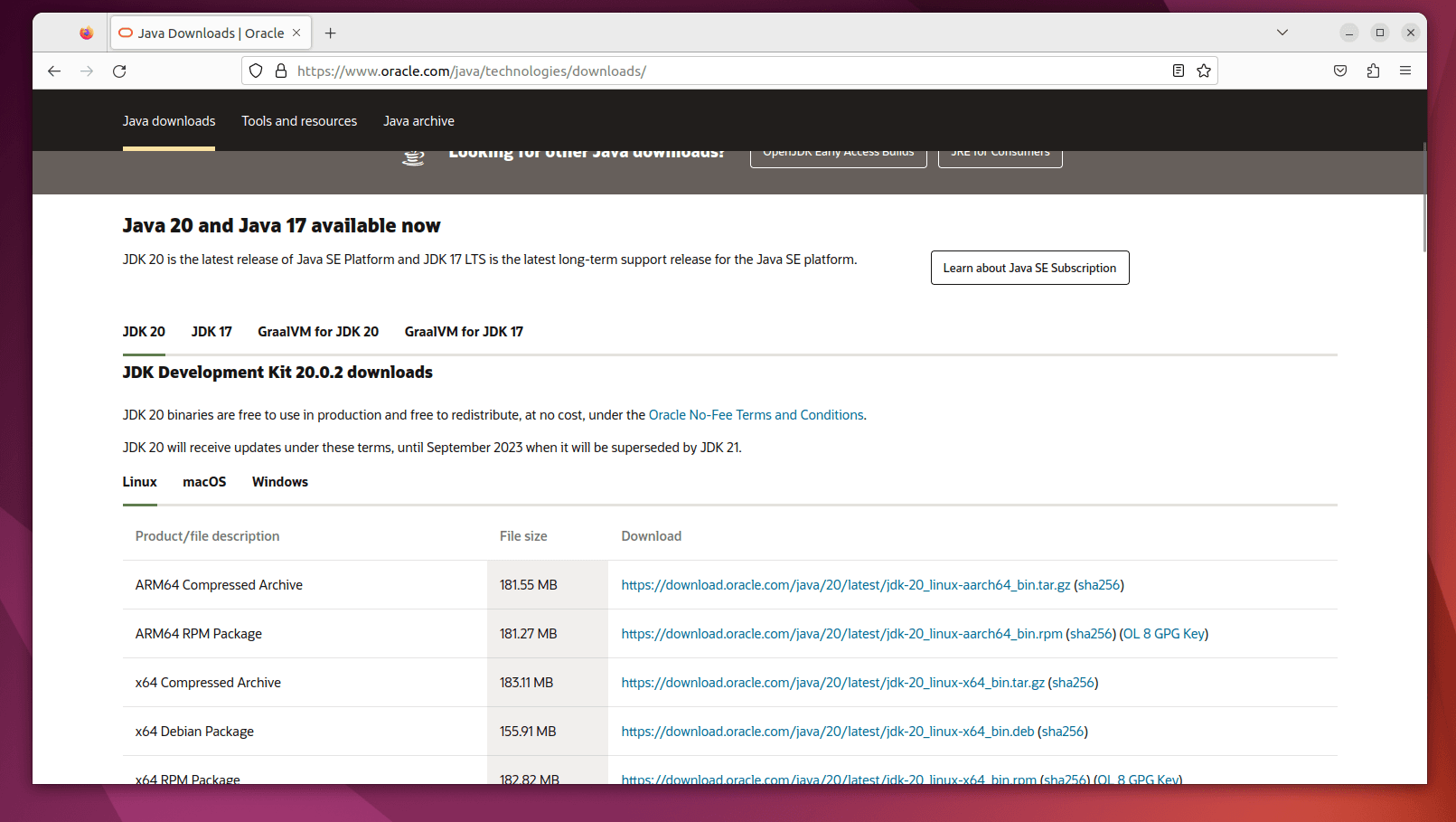Click the 'Product/file description' column header
The height and width of the screenshot is (822, 1456).
pyautogui.click(x=207, y=536)
